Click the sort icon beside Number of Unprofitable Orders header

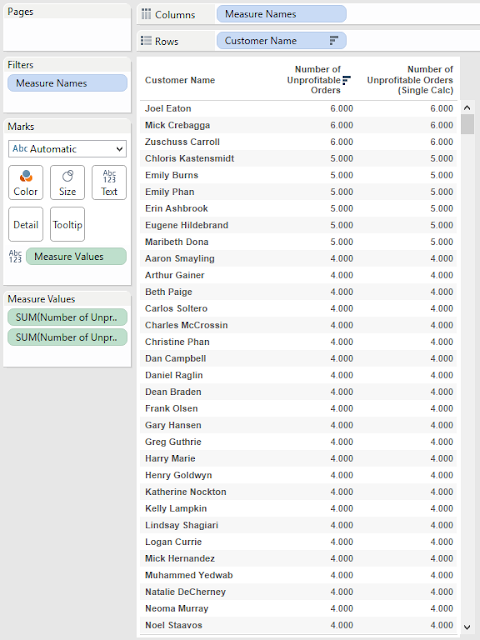coord(347,80)
